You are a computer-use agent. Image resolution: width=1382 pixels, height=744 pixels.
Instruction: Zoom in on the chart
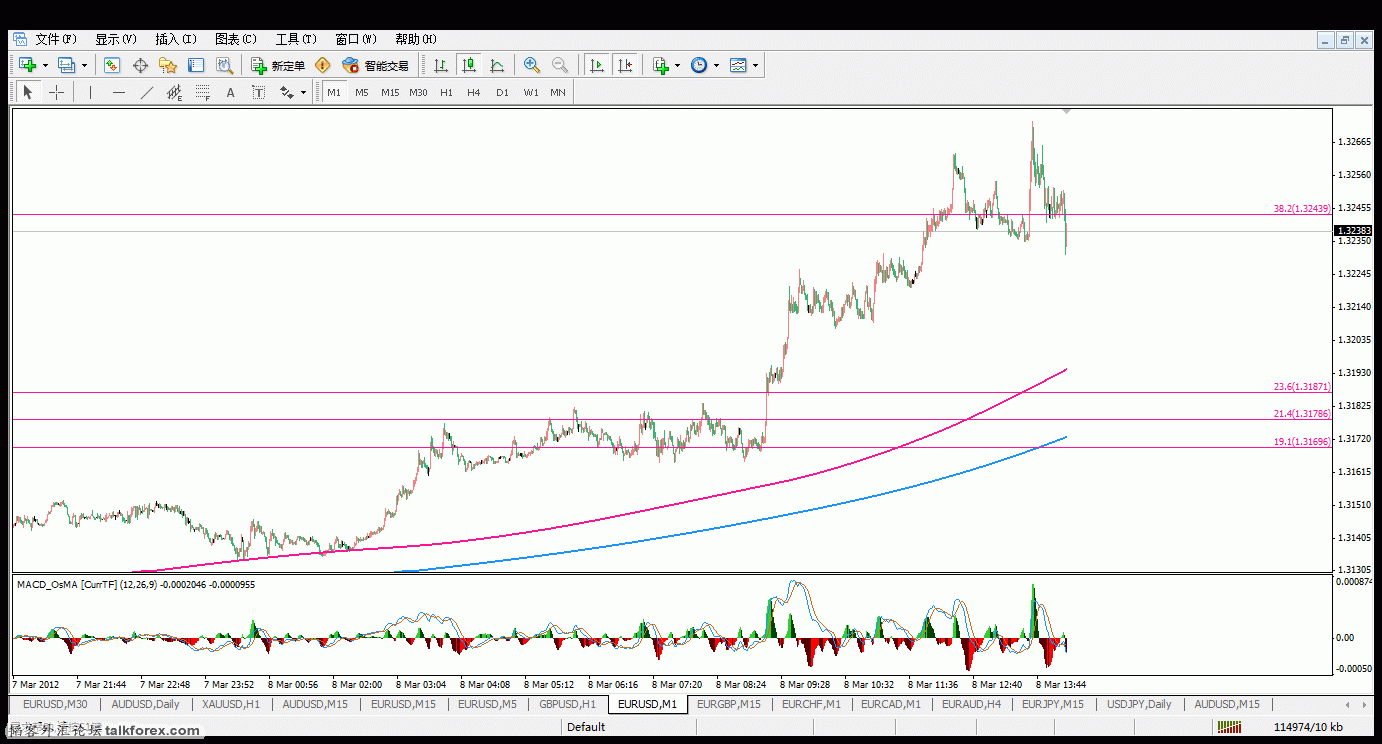tap(532, 65)
